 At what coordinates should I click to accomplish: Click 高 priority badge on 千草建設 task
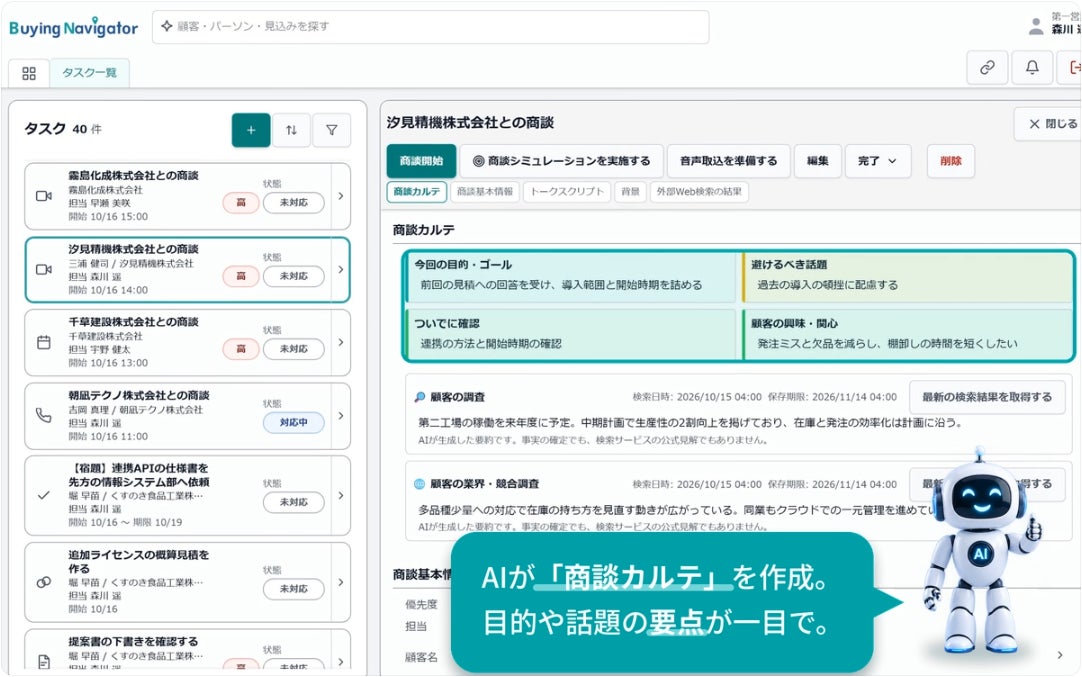pyautogui.click(x=241, y=349)
